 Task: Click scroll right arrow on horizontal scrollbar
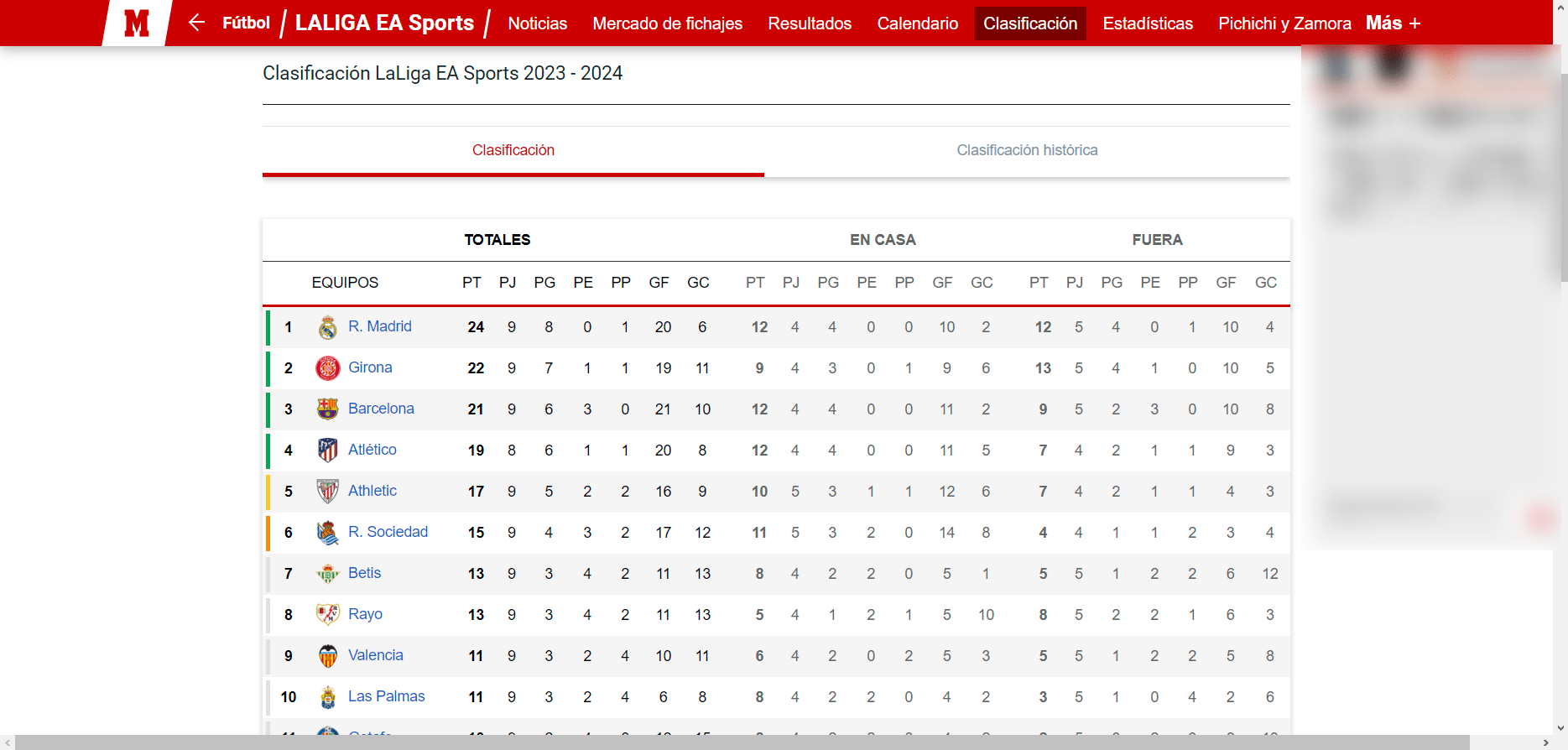pos(1545,742)
